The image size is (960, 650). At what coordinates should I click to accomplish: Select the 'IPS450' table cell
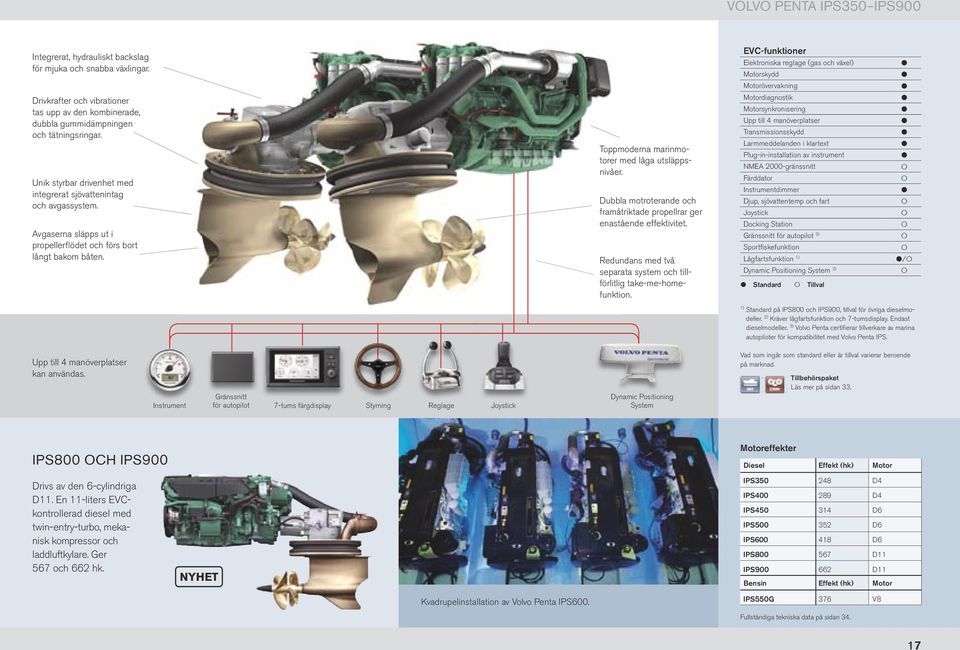756,510
